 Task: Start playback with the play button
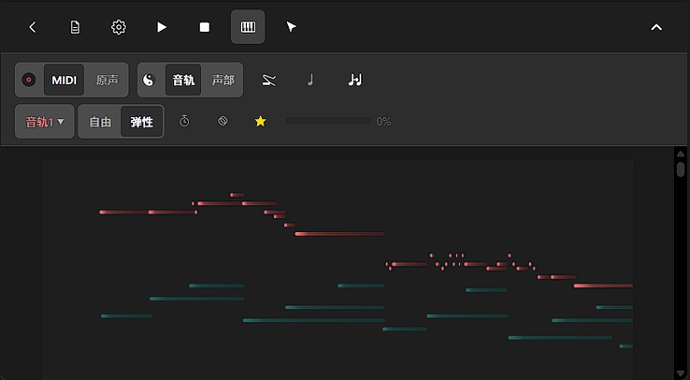pos(161,27)
